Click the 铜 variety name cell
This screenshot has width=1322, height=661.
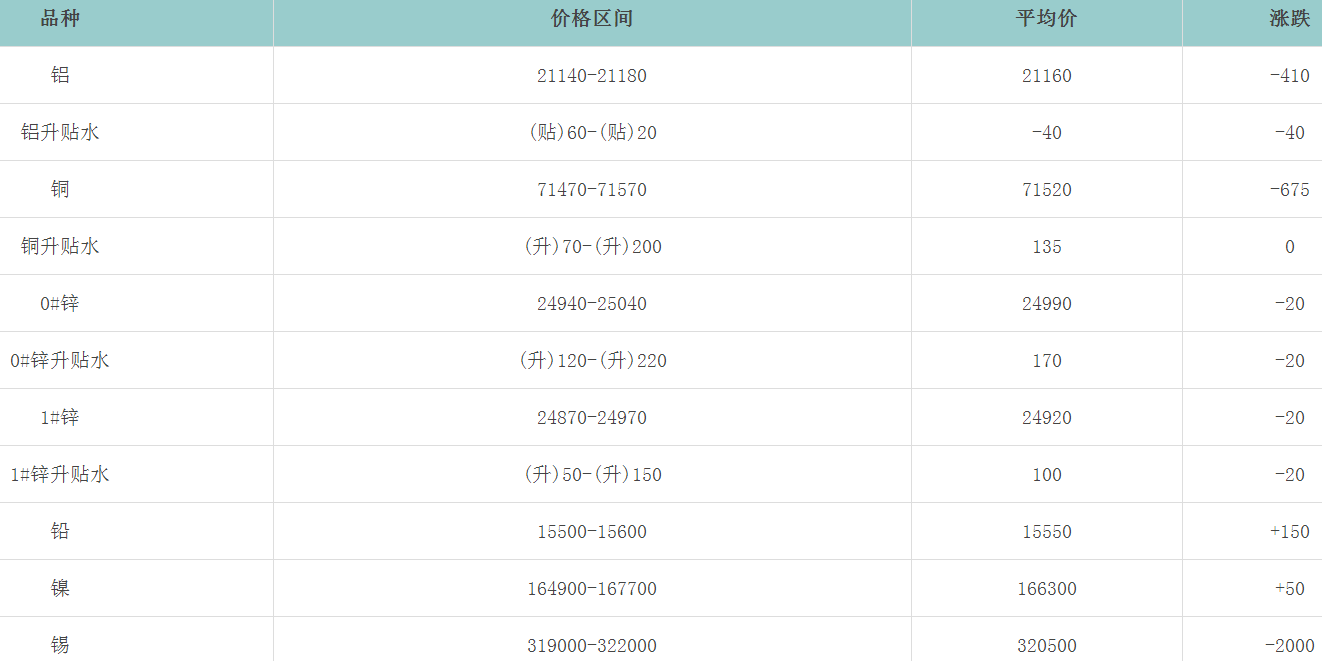coord(60,189)
